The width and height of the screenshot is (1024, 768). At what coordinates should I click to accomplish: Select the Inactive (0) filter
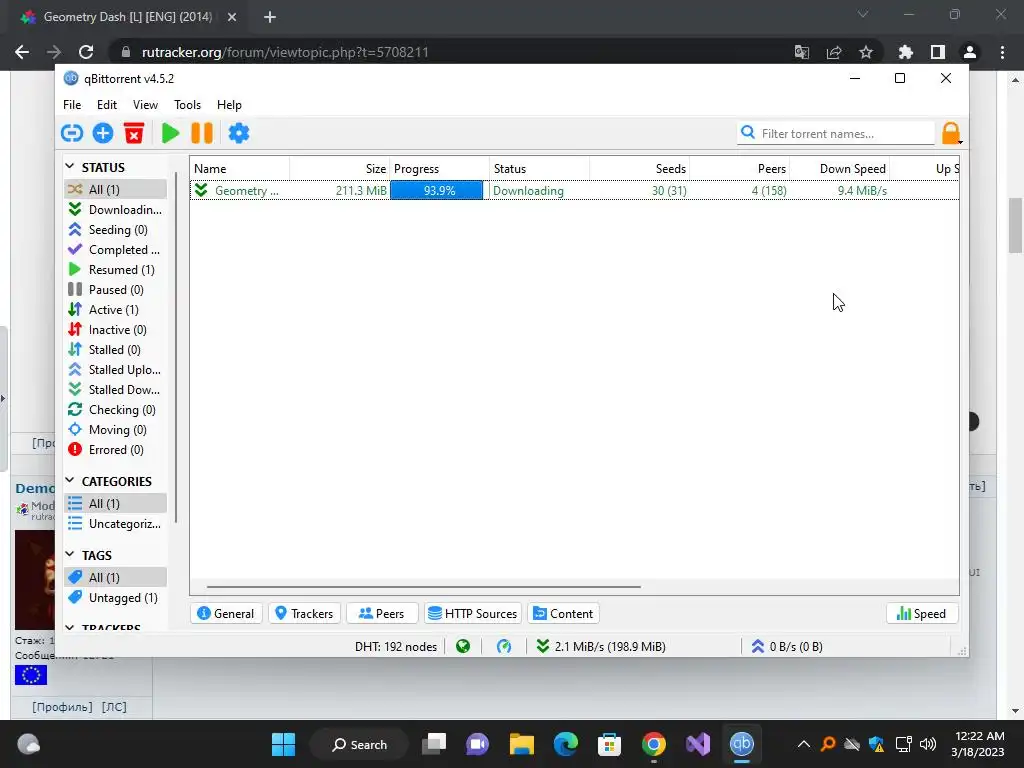116,330
